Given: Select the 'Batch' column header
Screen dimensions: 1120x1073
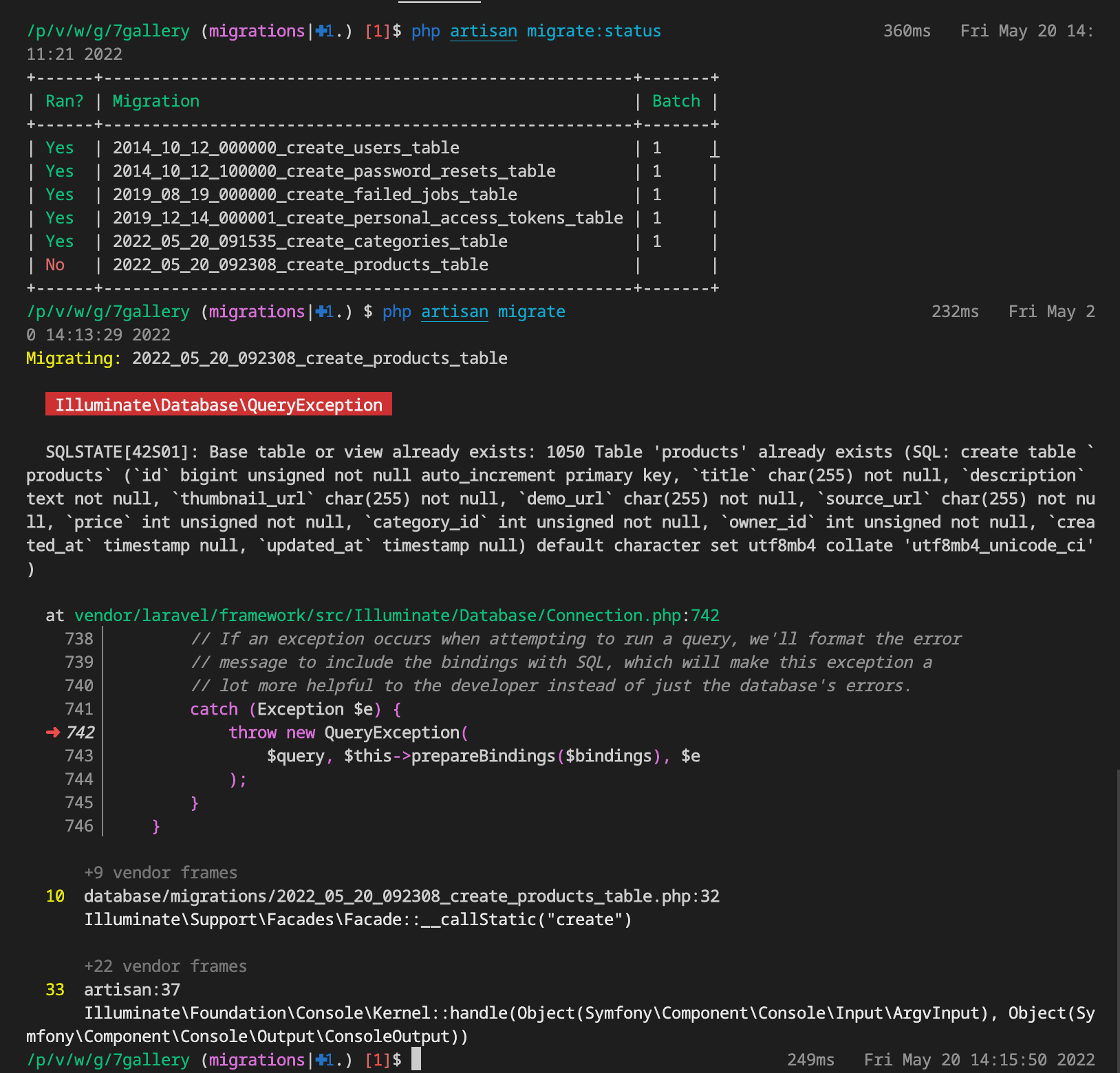Looking at the screenshot, I should (676, 101).
